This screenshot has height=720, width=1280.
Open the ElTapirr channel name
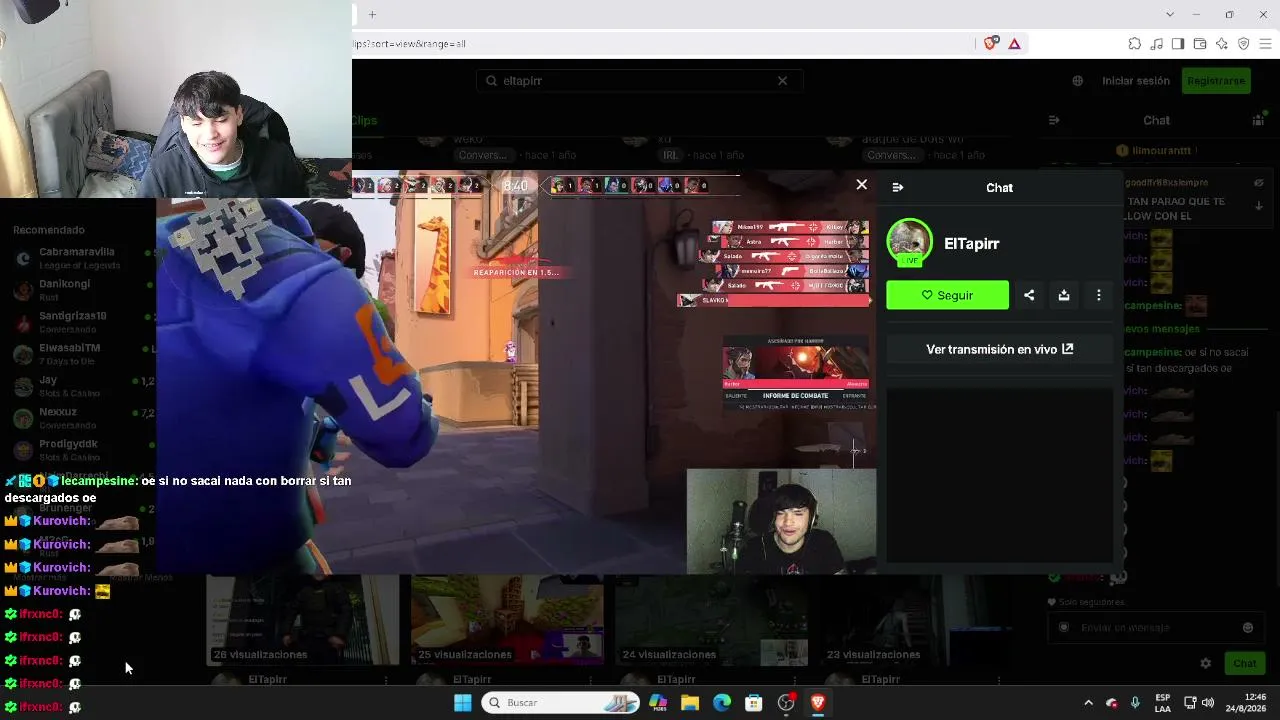[x=972, y=244]
